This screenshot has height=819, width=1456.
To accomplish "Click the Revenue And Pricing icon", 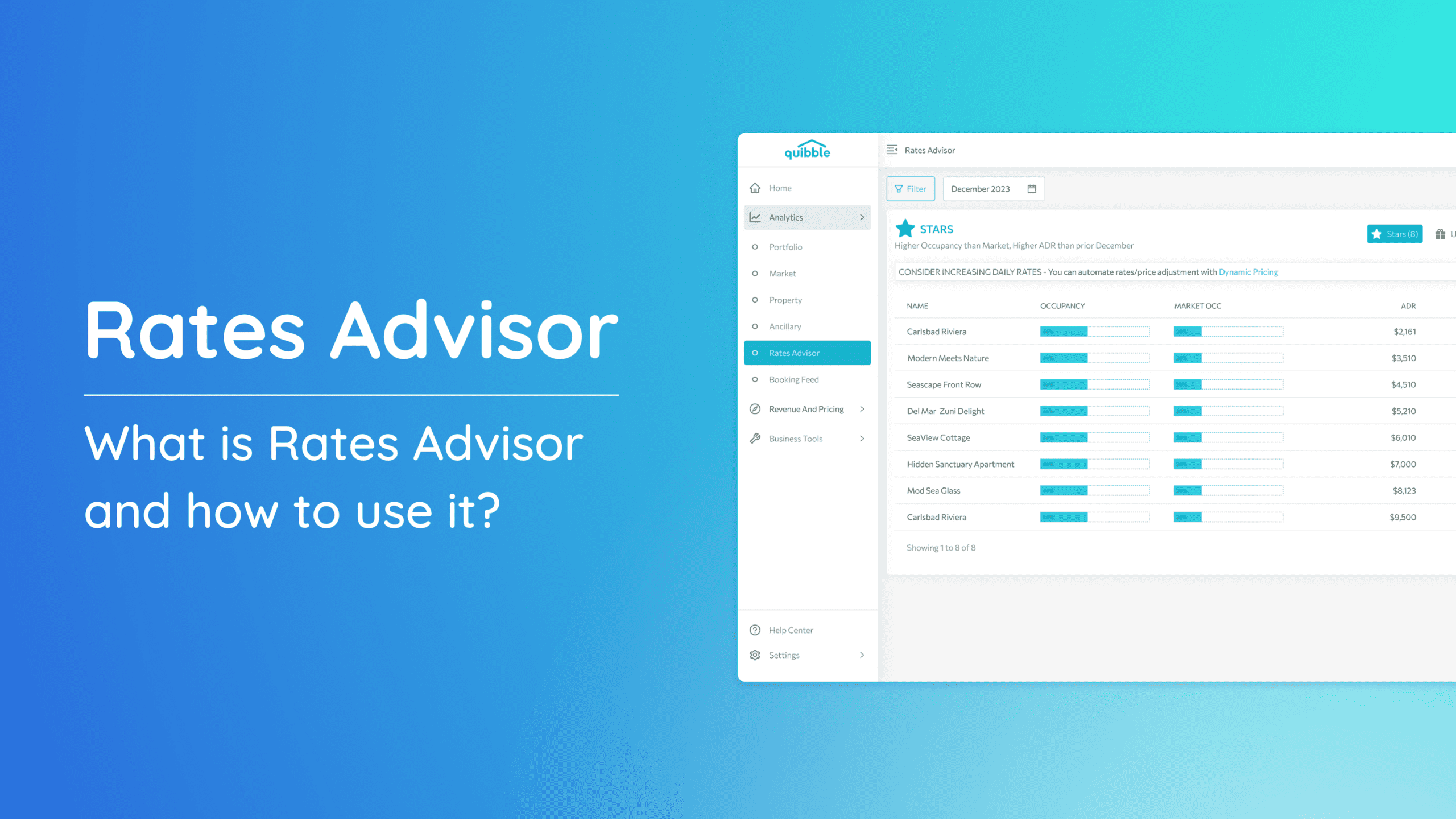I will click(756, 409).
